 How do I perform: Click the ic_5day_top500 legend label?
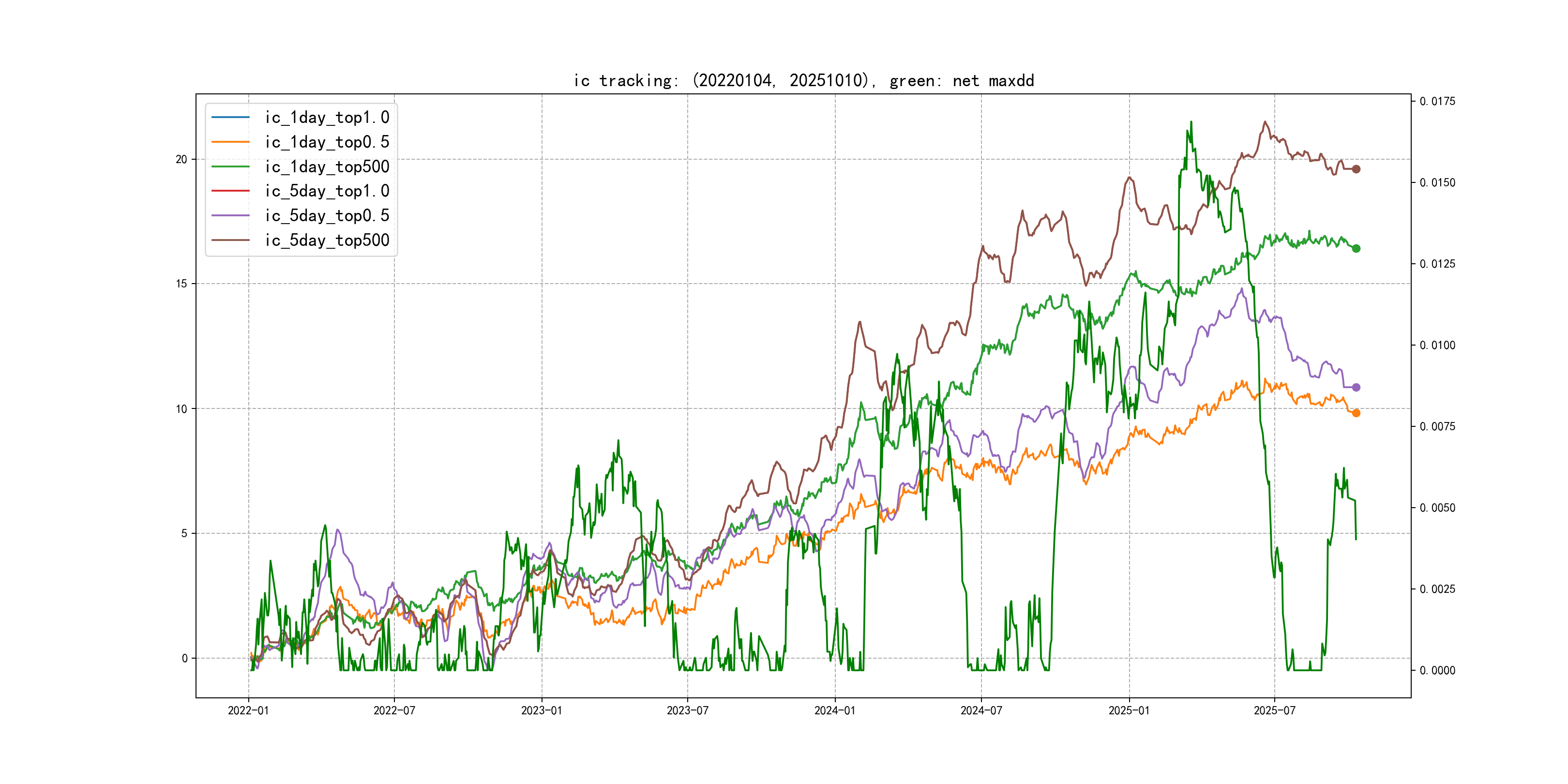click(x=327, y=240)
